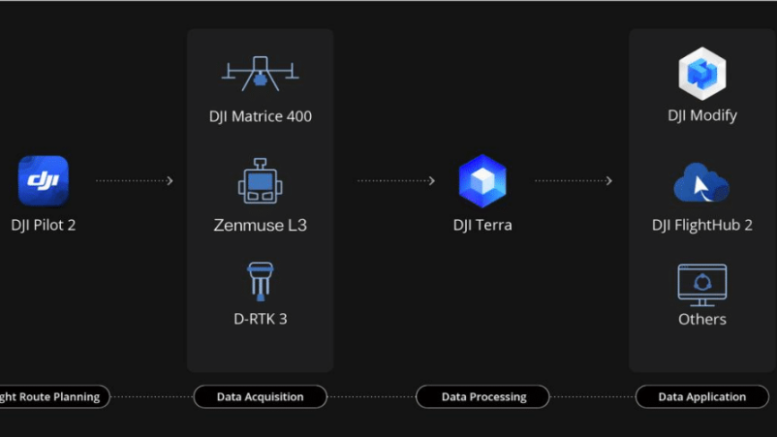Open the DJI FlightHub 2 text label

702,225
